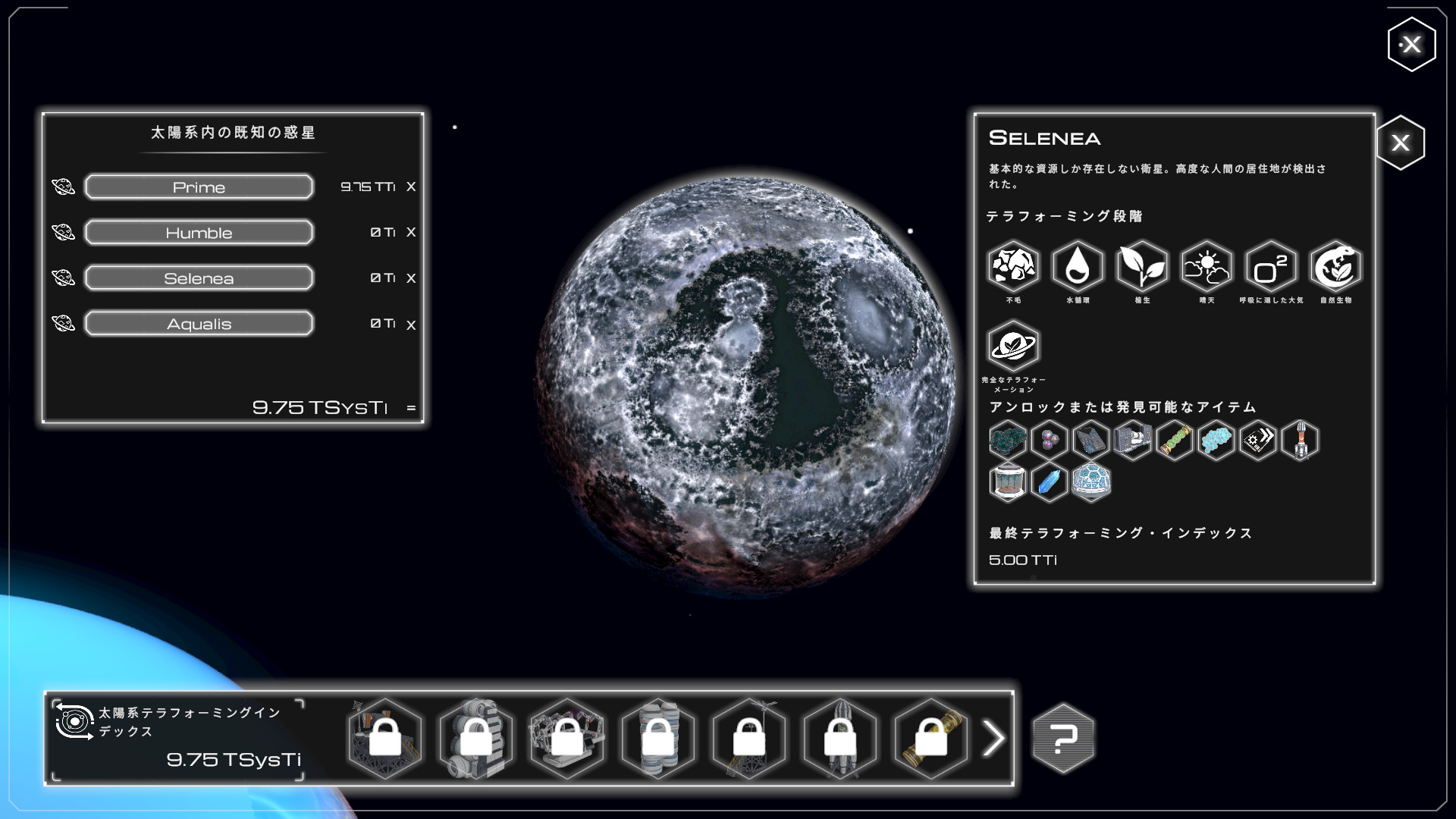The image size is (1456, 819).
Task: Click the green fuse cylinder item
Action: click(1175, 440)
